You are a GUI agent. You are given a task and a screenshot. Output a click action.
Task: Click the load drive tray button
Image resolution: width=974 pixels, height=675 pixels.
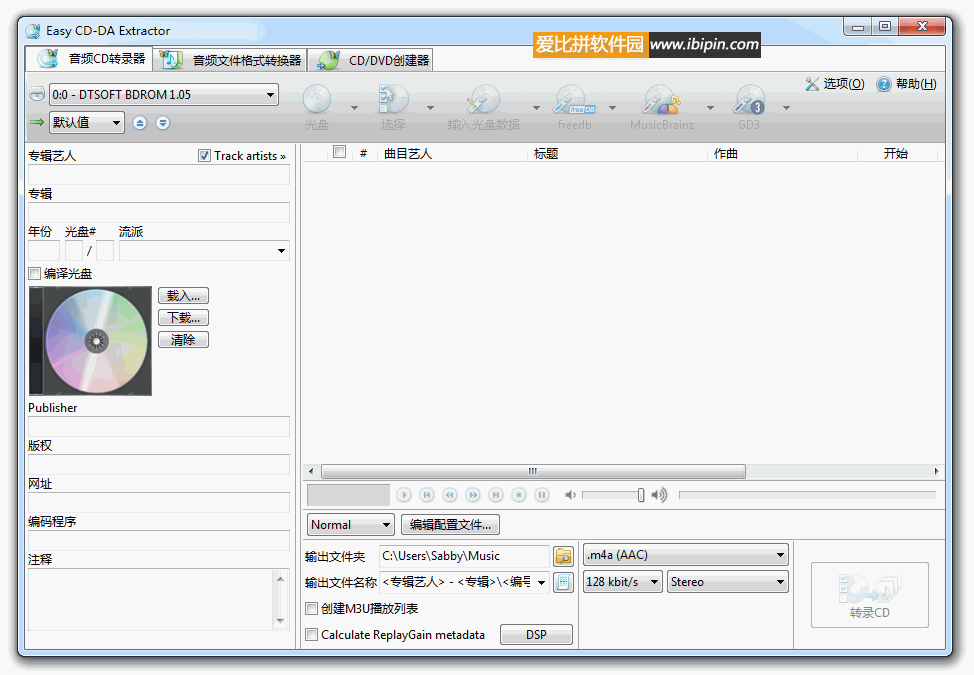[163, 123]
